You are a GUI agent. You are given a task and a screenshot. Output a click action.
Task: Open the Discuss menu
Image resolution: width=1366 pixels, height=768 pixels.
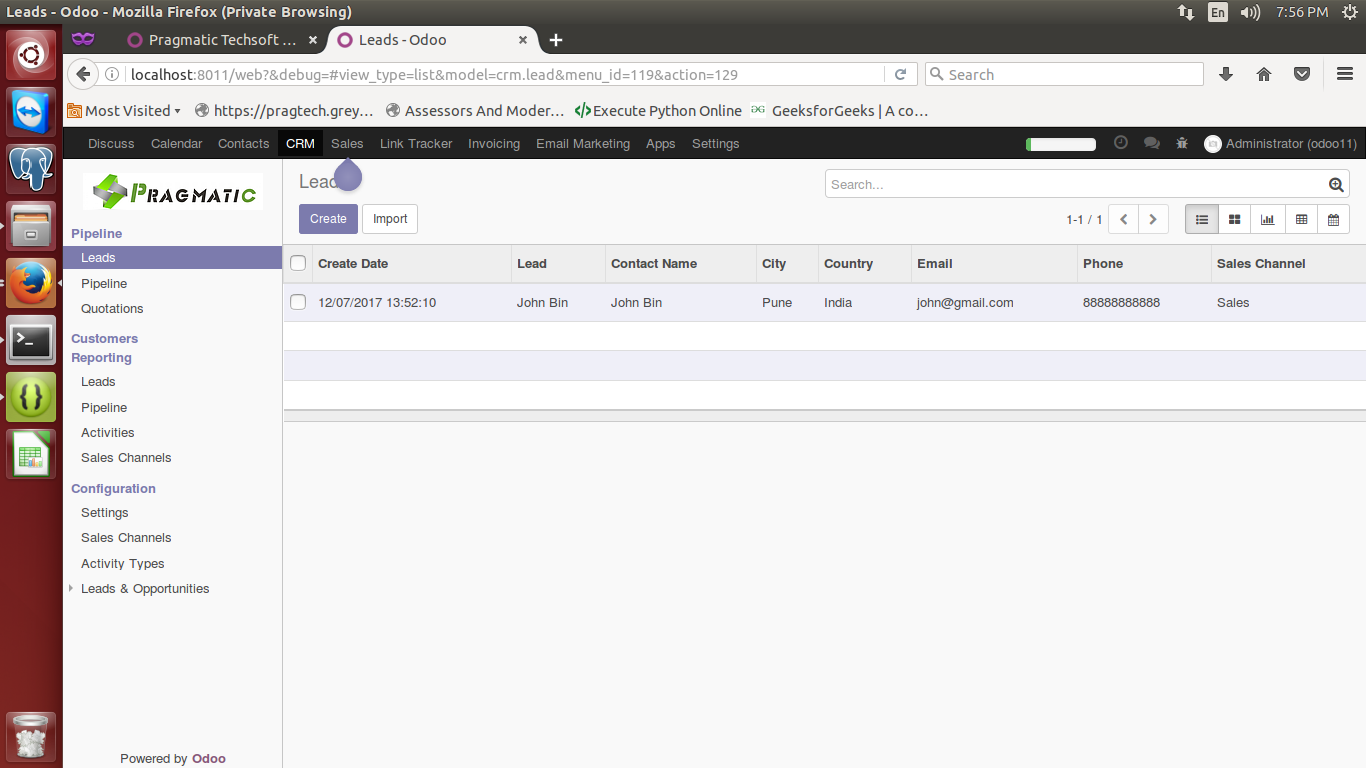(111, 143)
